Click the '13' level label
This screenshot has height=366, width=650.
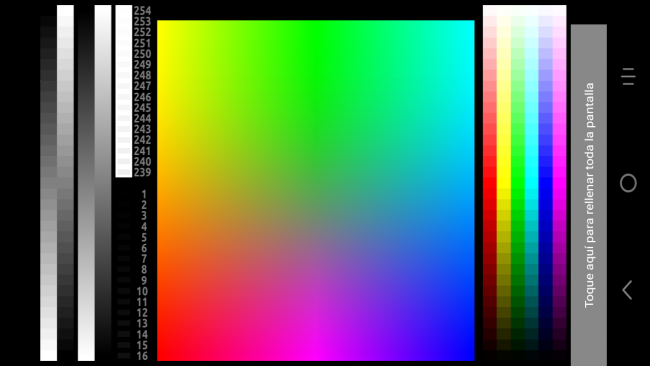pyautogui.click(x=142, y=324)
